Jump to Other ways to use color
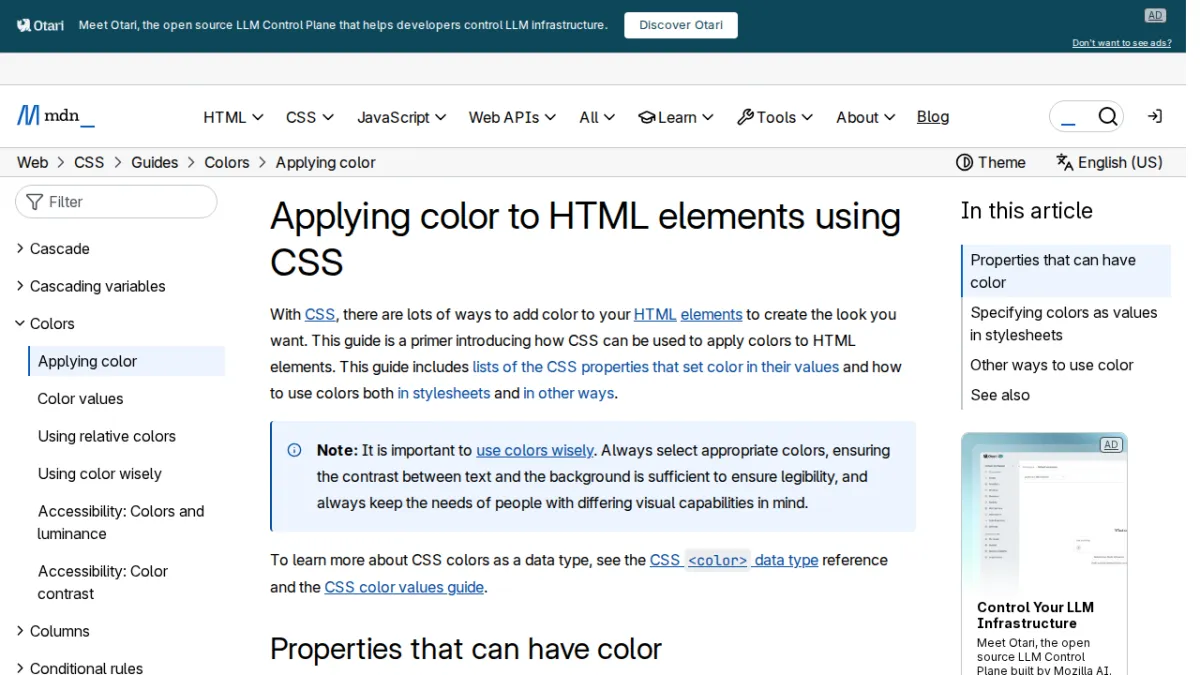Image resolution: width=1200 pixels, height=675 pixels. (1052, 365)
